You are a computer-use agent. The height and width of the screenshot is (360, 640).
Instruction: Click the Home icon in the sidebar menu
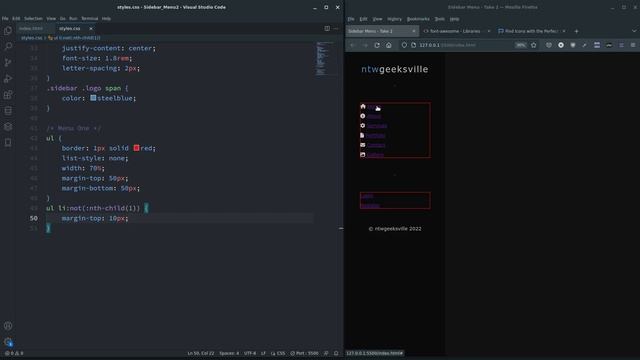[x=363, y=107]
